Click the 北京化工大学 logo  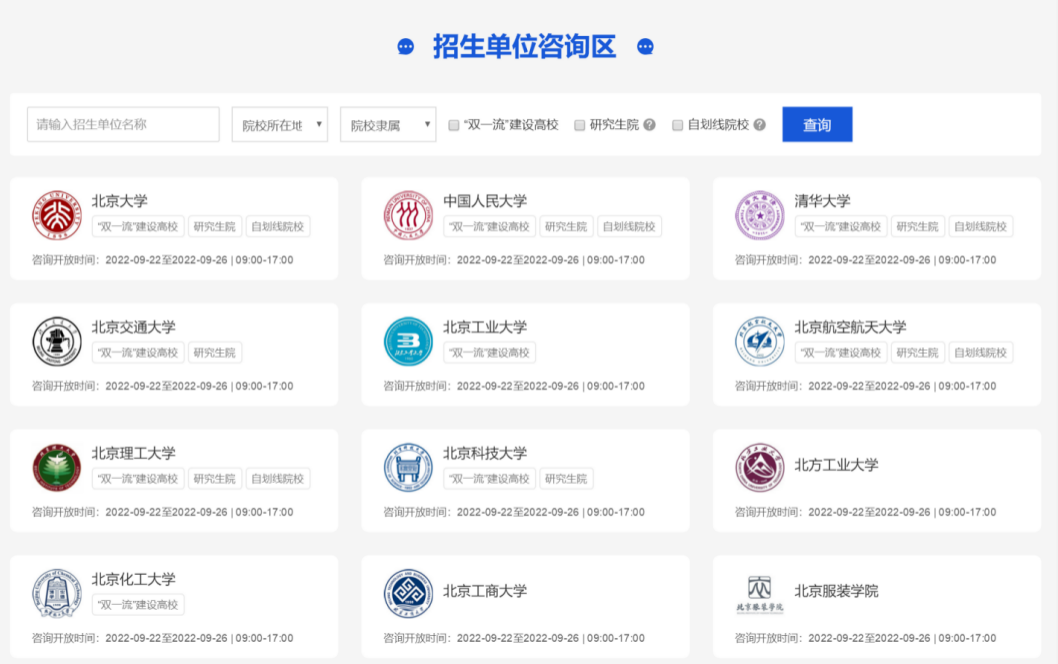57,594
